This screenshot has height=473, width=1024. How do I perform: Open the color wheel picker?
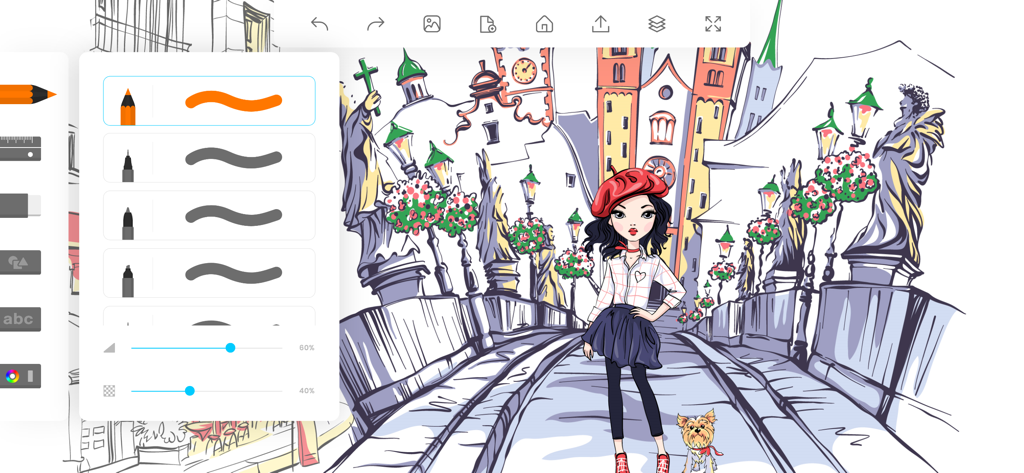coord(12,376)
